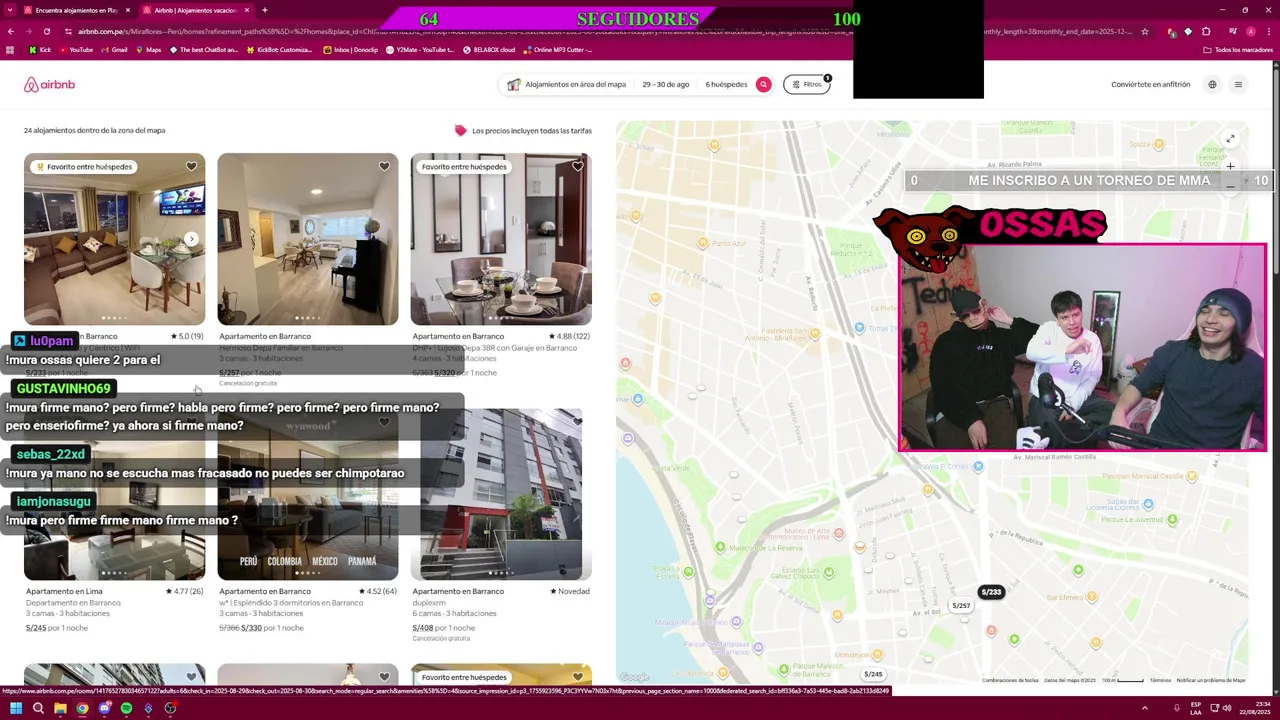This screenshot has height=720, width=1280.
Task: Switch to Encuentra alojamientos browser tab
Action: (x=75, y=10)
